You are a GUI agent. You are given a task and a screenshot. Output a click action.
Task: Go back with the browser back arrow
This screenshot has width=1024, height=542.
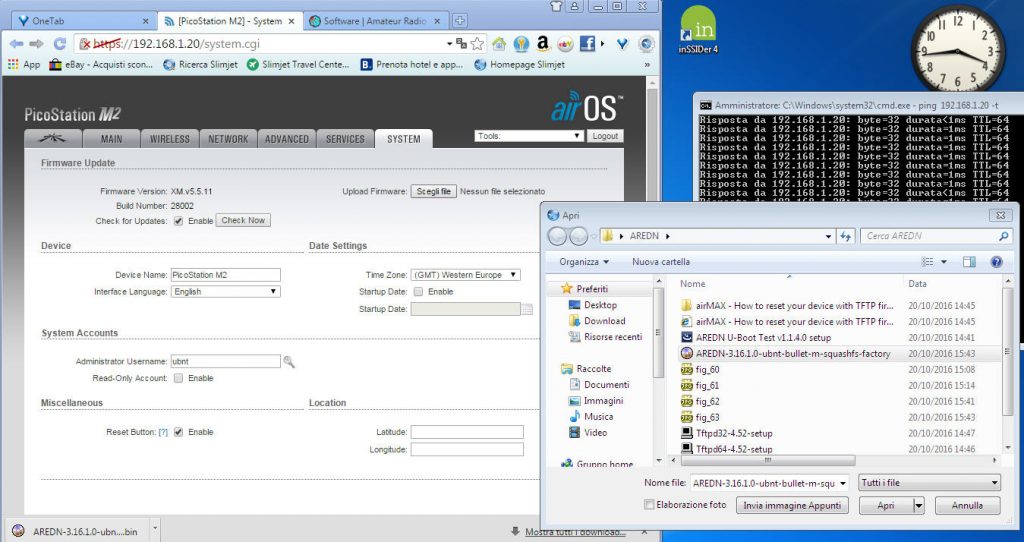(16, 44)
